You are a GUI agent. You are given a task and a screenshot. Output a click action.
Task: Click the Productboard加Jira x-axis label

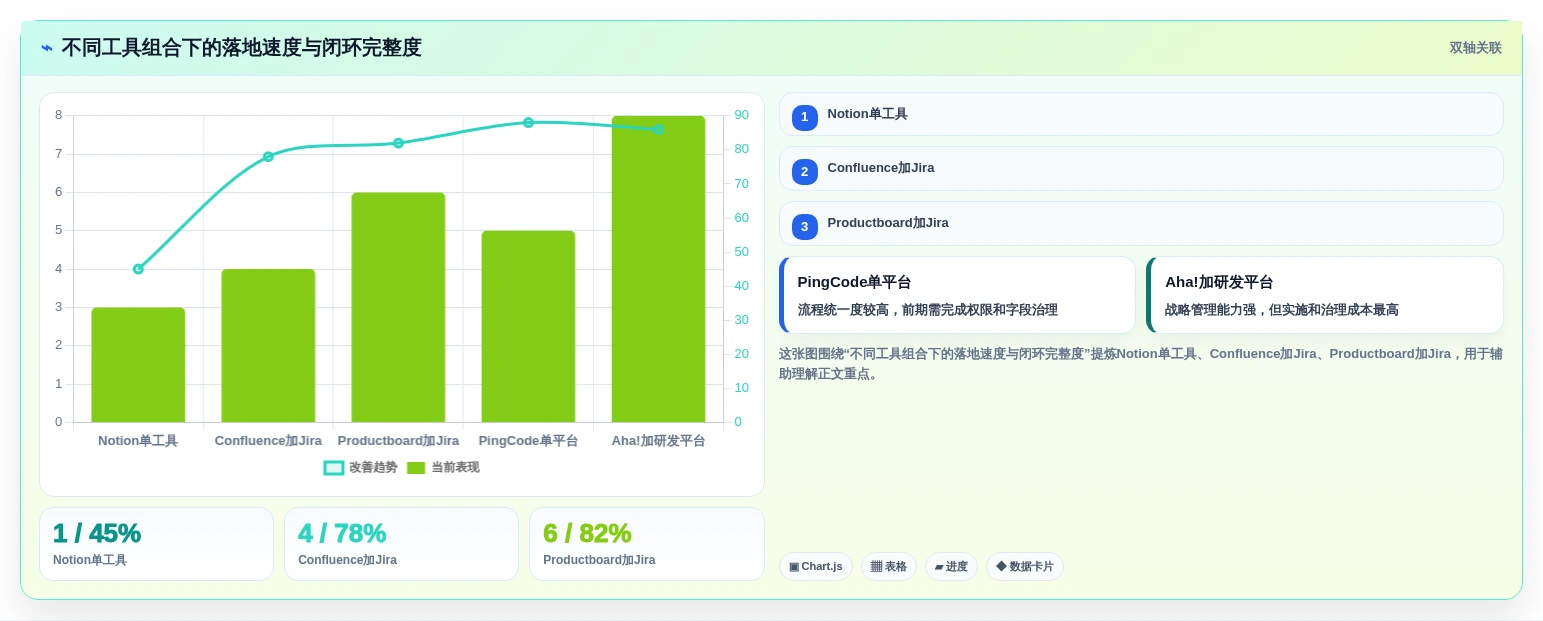point(398,441)
